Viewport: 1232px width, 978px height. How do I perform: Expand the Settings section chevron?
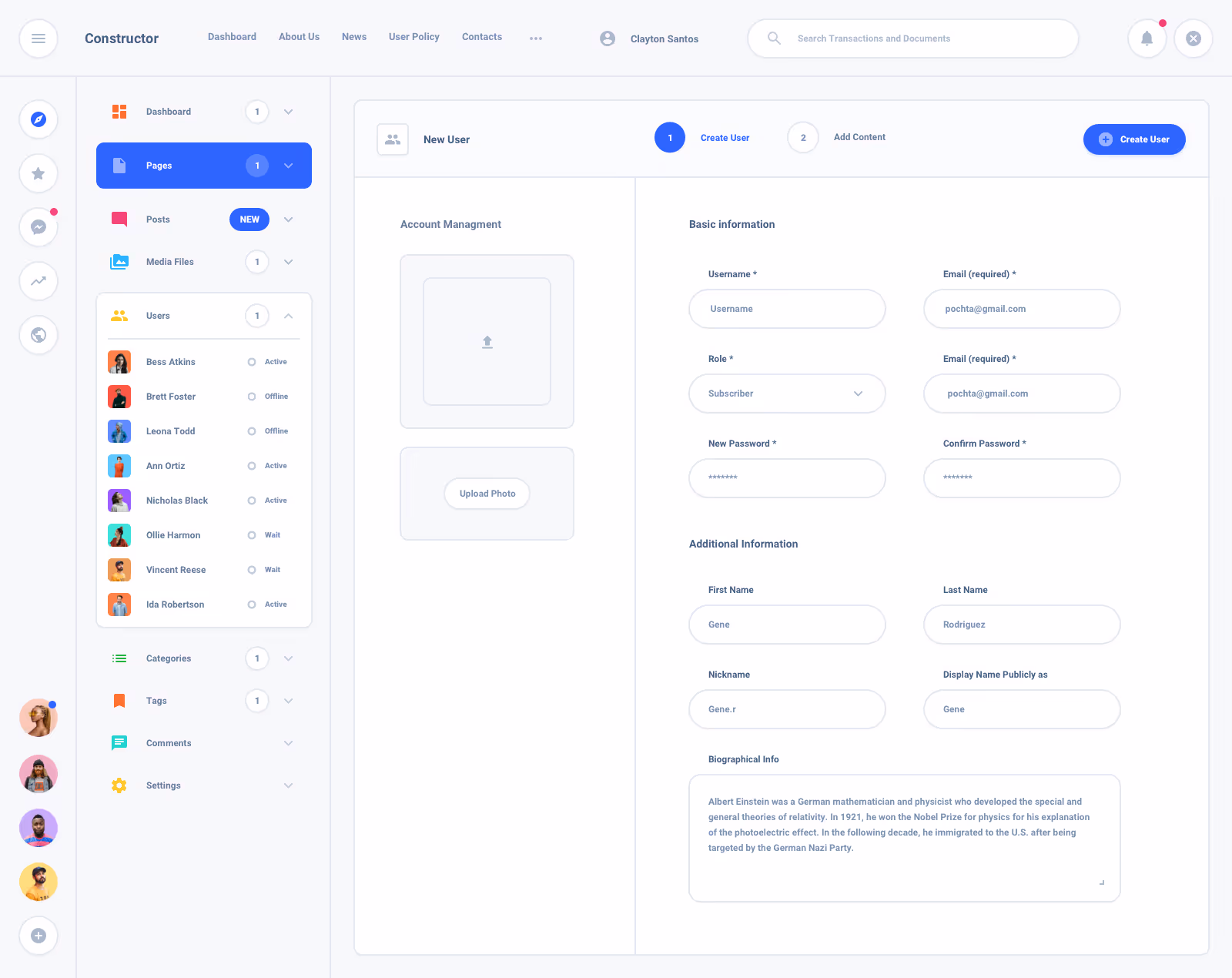tap(288, 785)
